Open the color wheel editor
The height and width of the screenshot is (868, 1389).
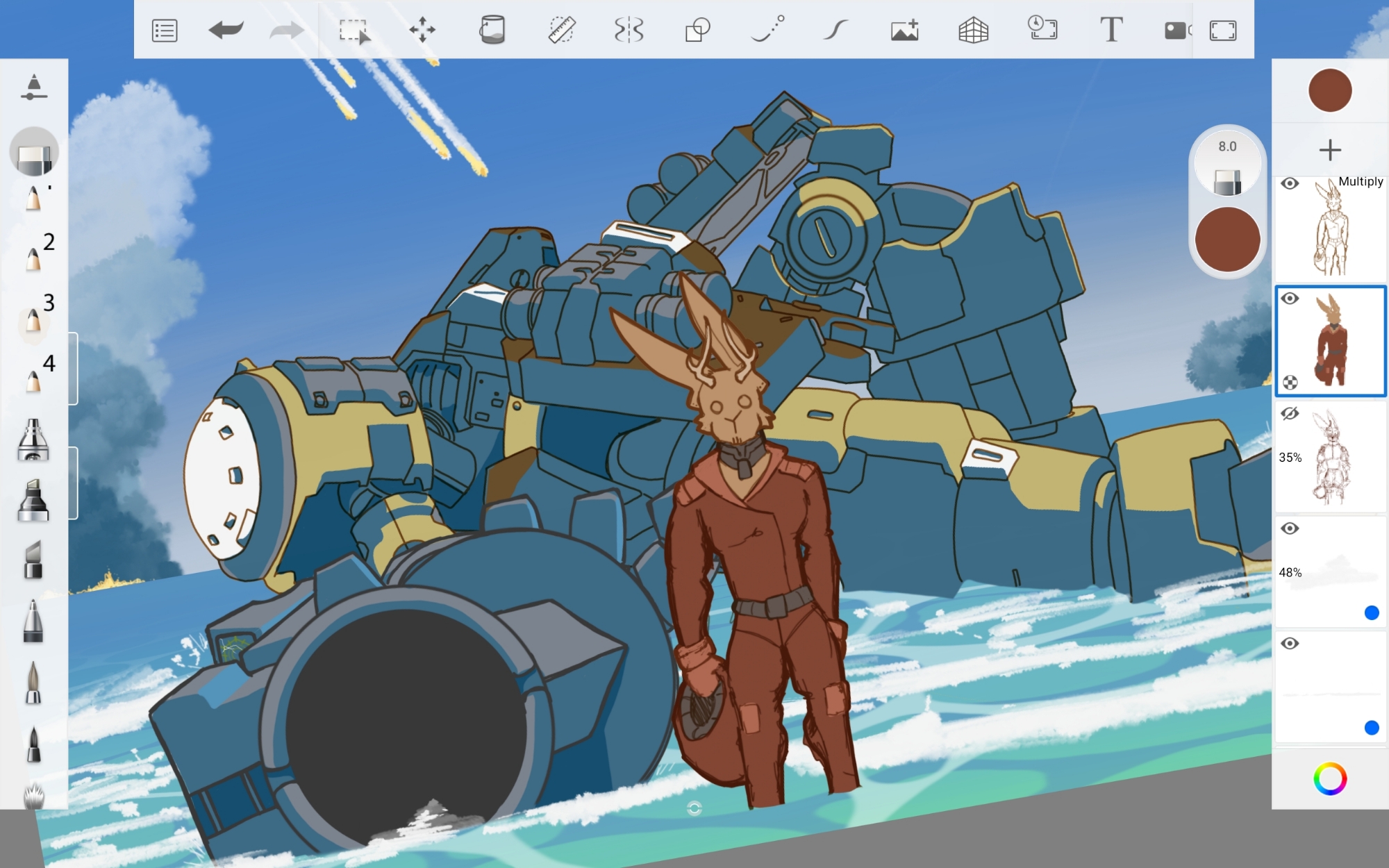[x=1329, y=778]
